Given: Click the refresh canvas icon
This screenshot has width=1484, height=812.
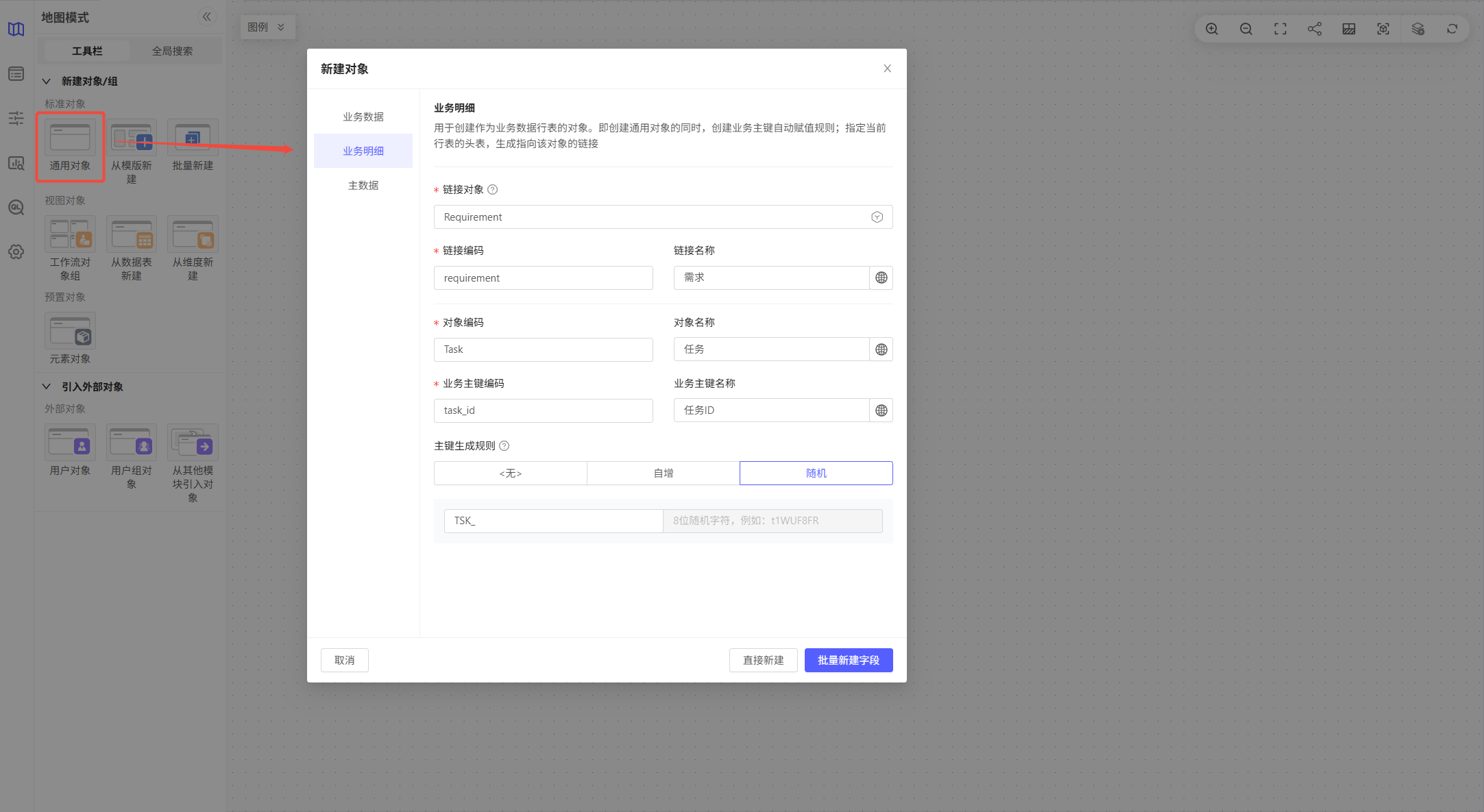Looking at the screenshot, I should 1452,29.
